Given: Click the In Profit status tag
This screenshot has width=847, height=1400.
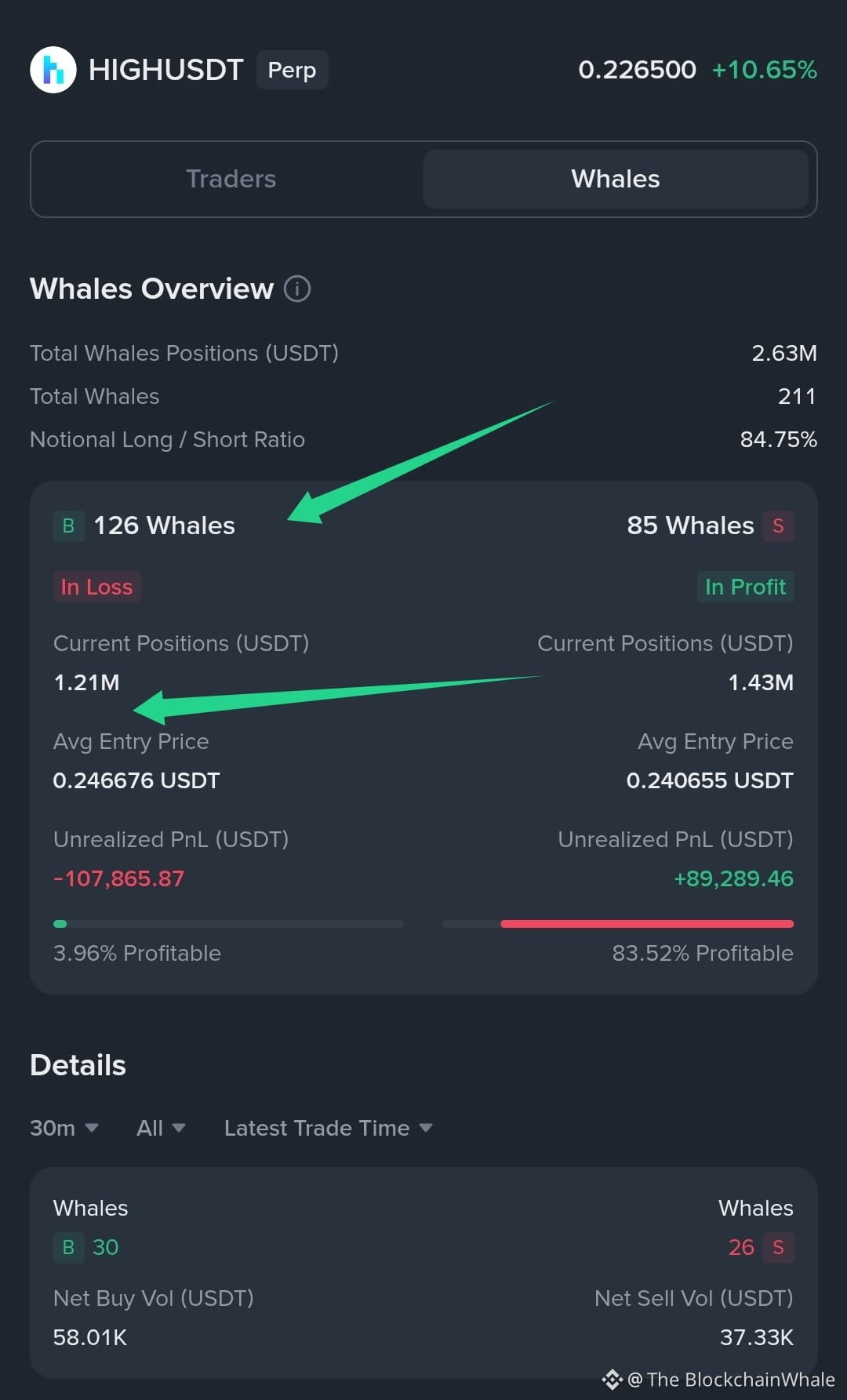Looking at the screenshot, I should pyautogui.click(x=745, y=587).
